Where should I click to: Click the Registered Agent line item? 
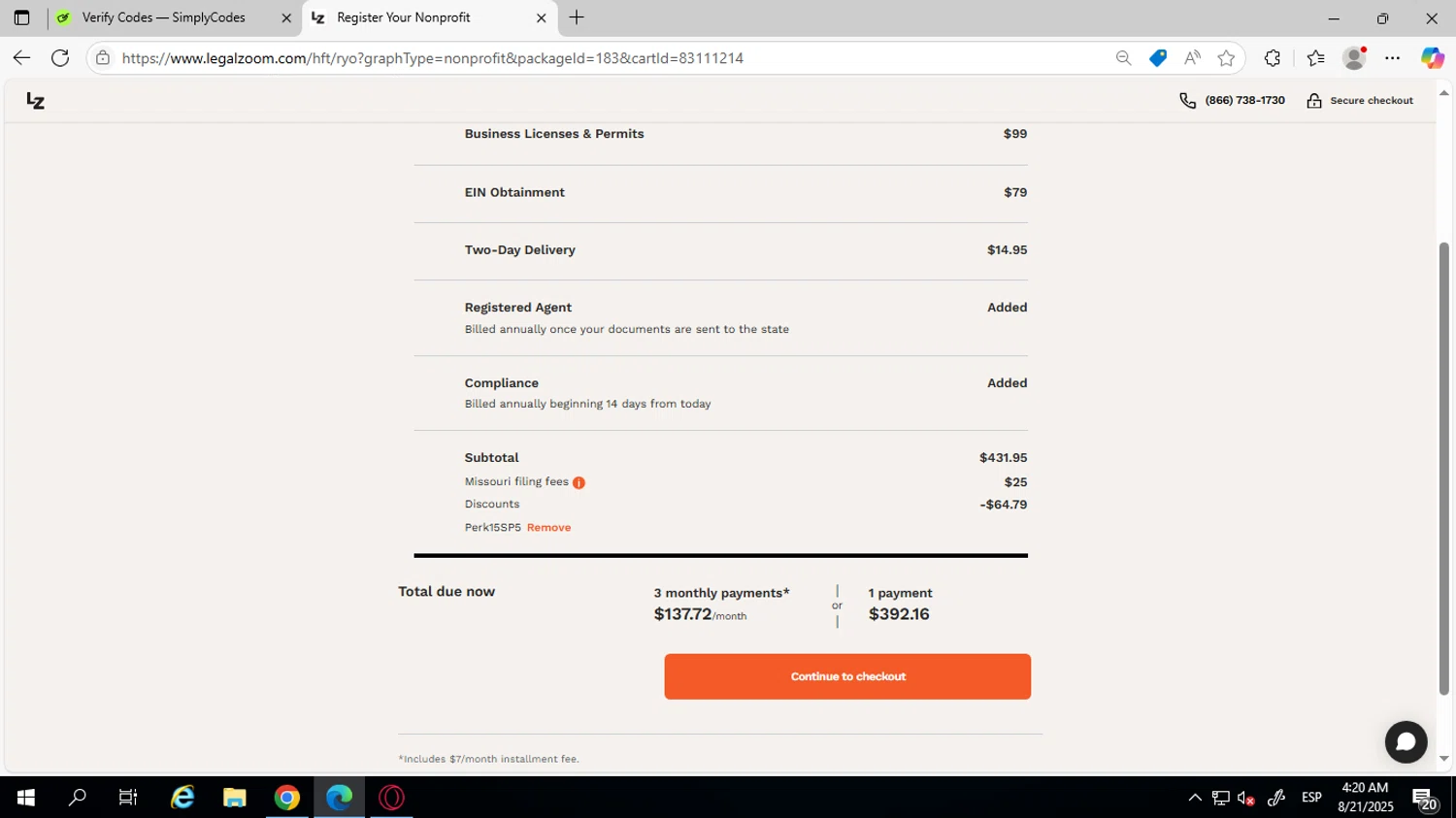pyautogui.click(x=517, y=308)
